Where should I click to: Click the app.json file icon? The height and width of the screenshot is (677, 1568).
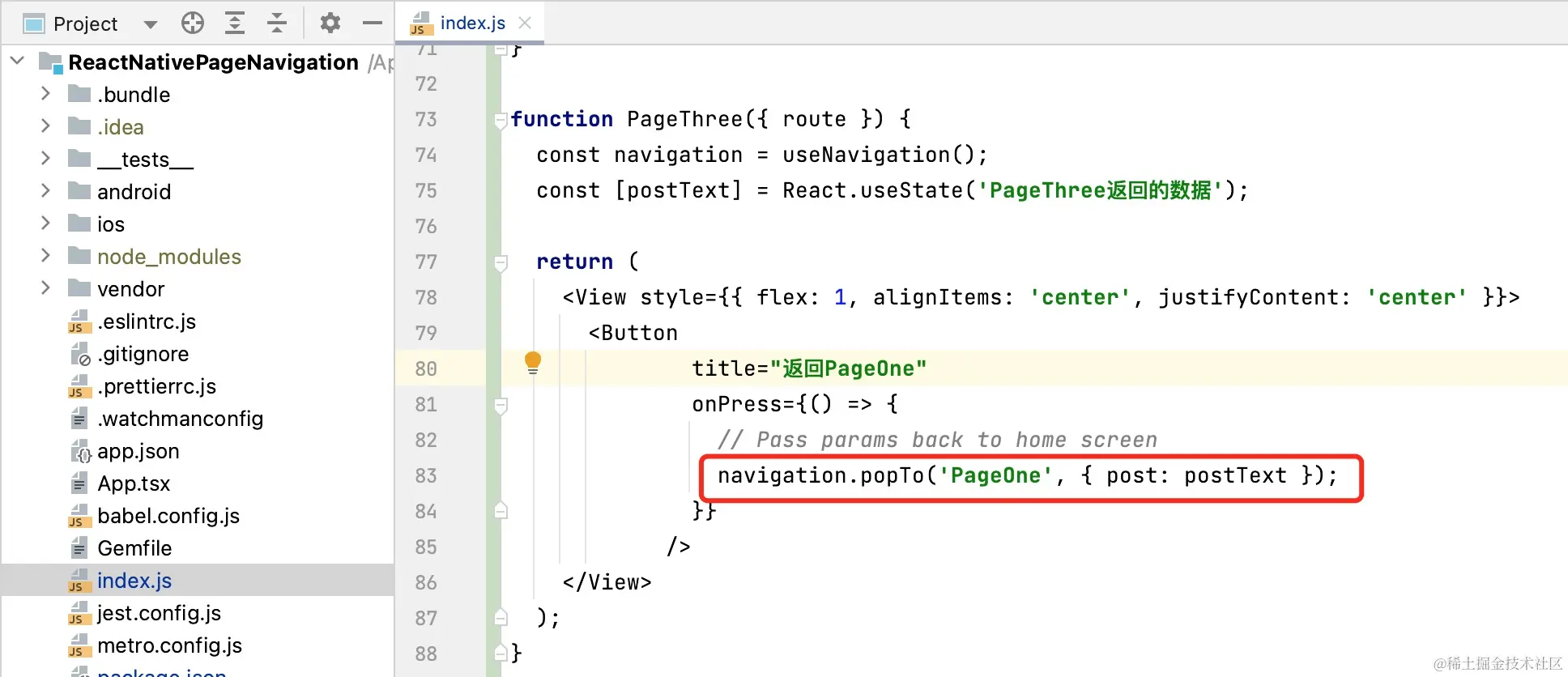[79, 451]
